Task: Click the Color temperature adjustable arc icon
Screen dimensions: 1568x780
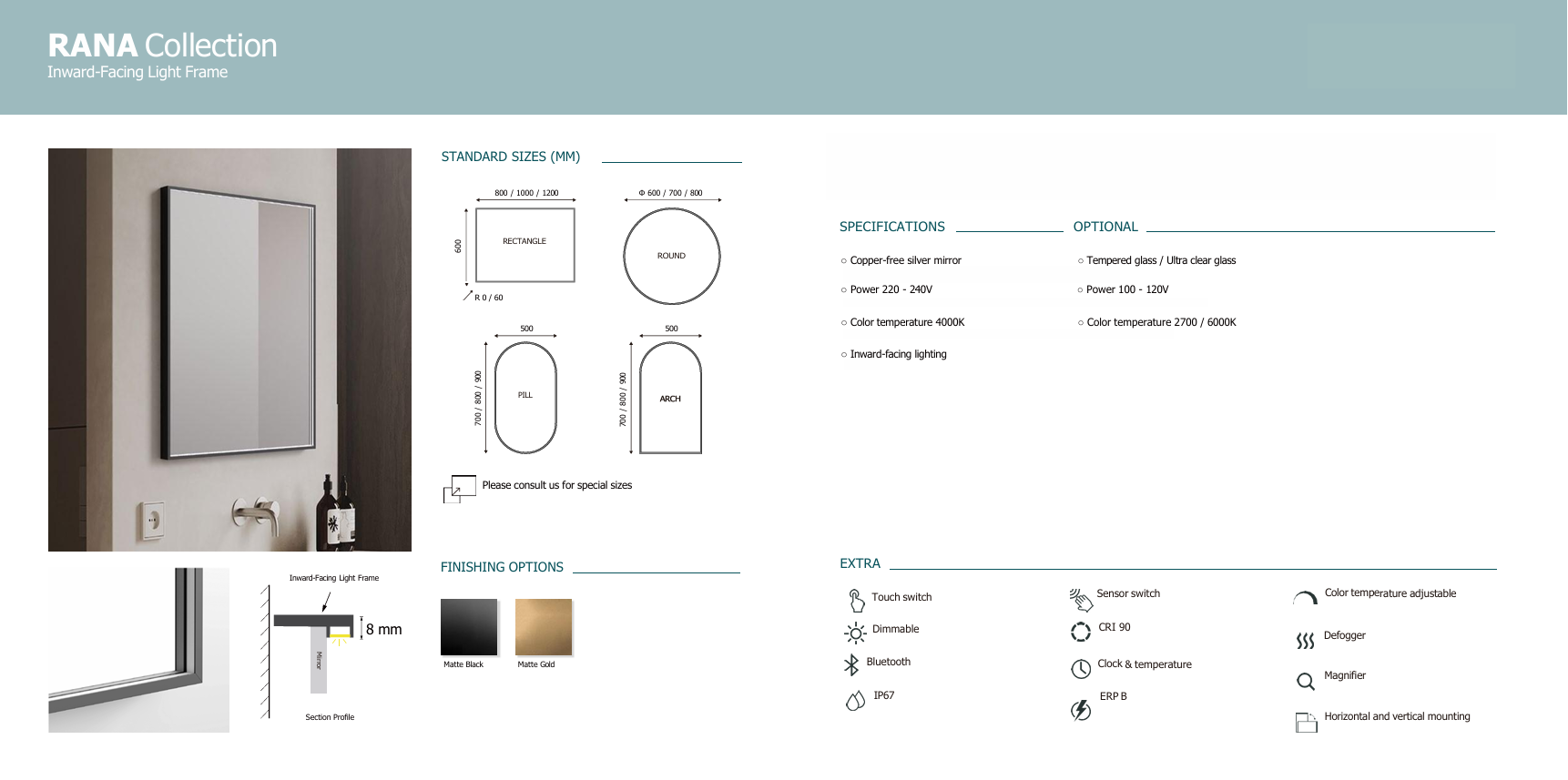Action: pyautogui.click(x=1305, y=598)
